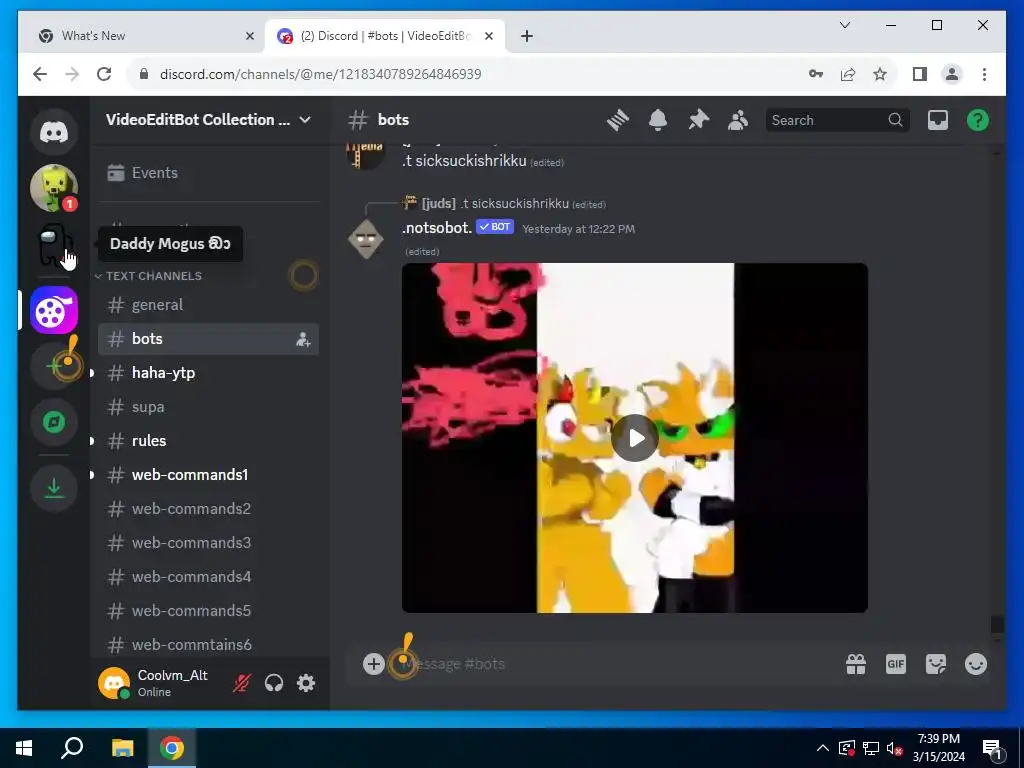Open Explore Discoverable Servers compass icon
Viewport: 1024px width, 768px height.
point(54,422)
